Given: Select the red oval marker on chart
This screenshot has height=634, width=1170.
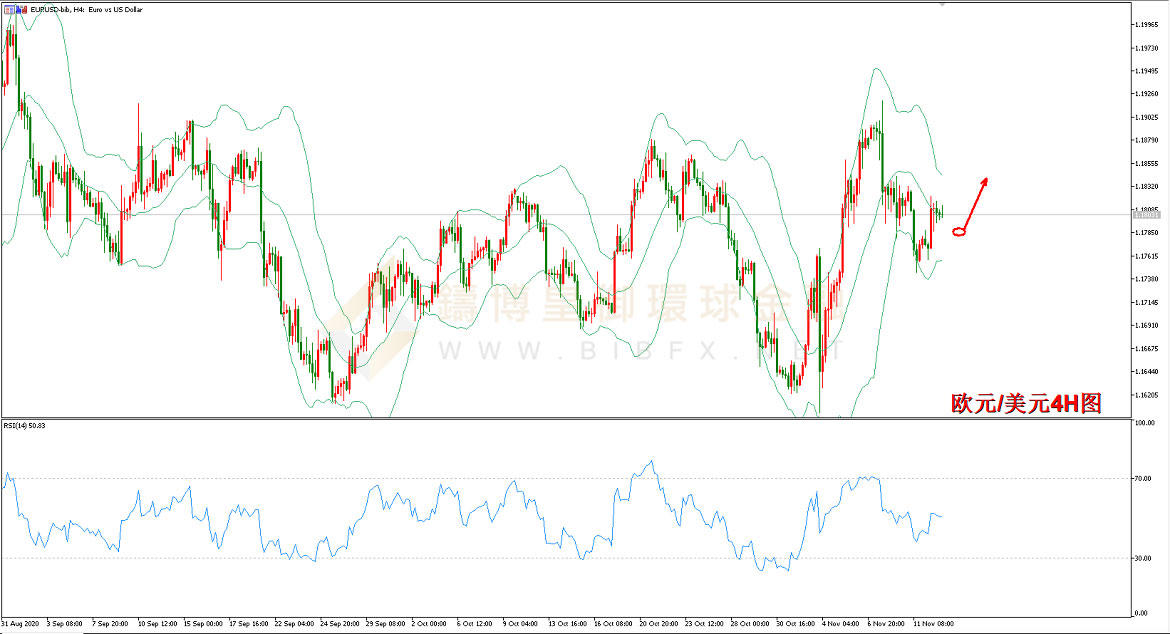Looking at the screenshot, I should pos(959,232).
